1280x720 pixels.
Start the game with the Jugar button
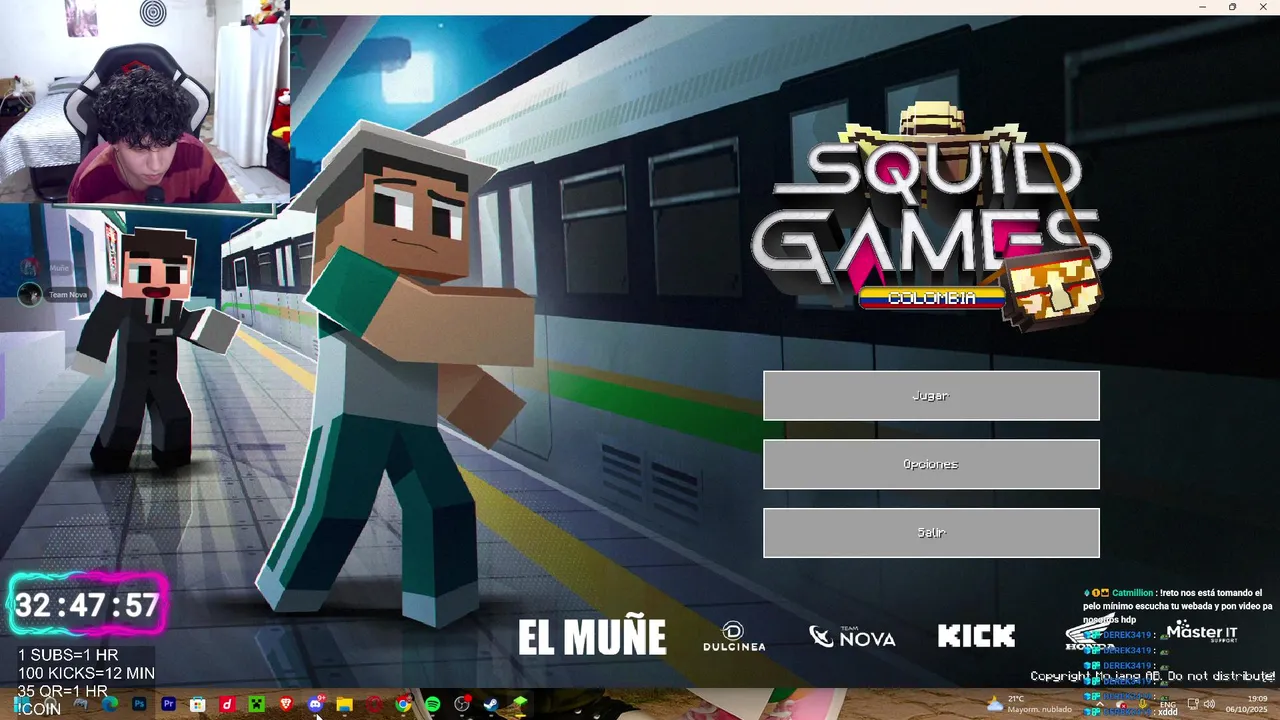[931, 395]
